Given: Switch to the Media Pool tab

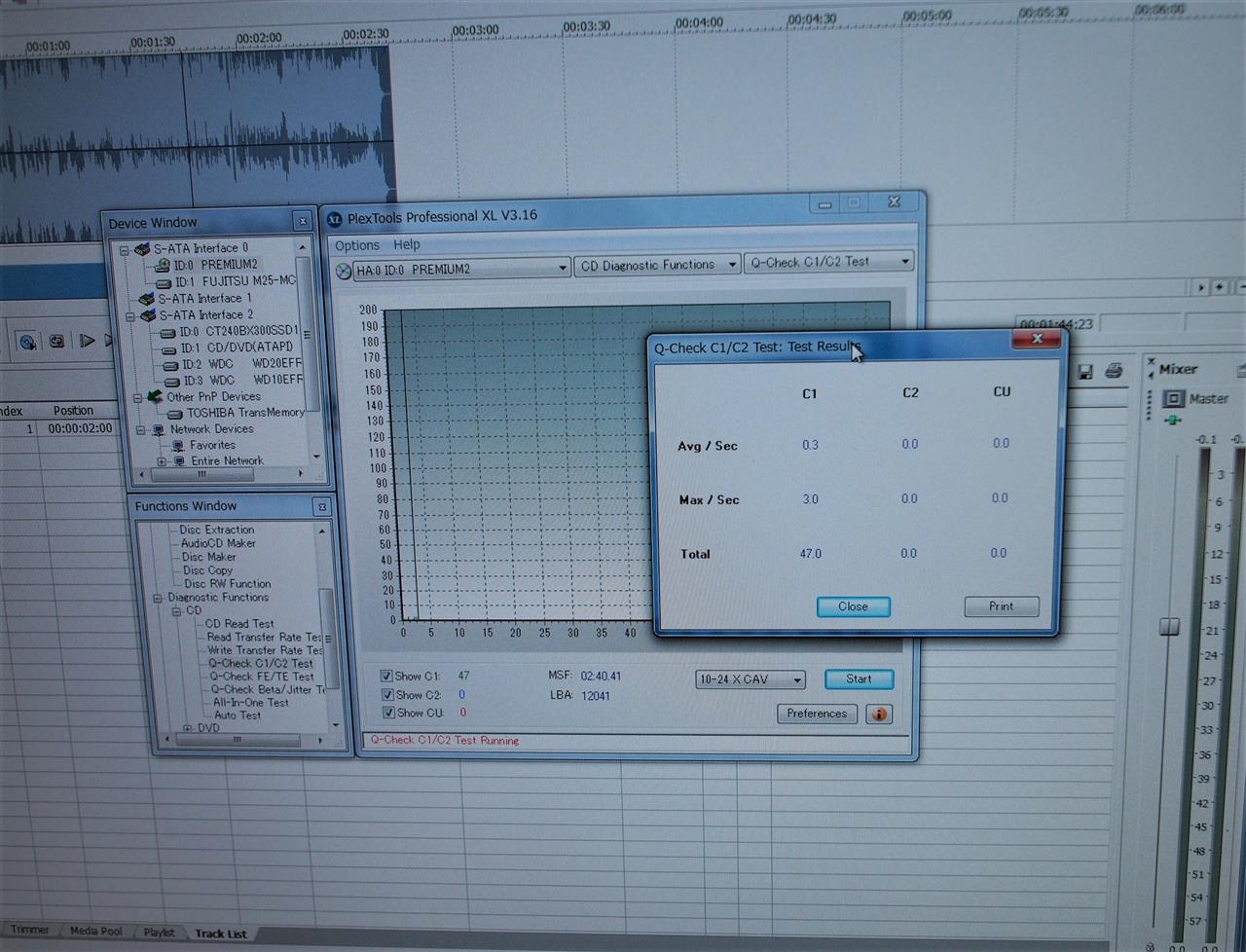Looking at the screenshot, I should (96, 931).
